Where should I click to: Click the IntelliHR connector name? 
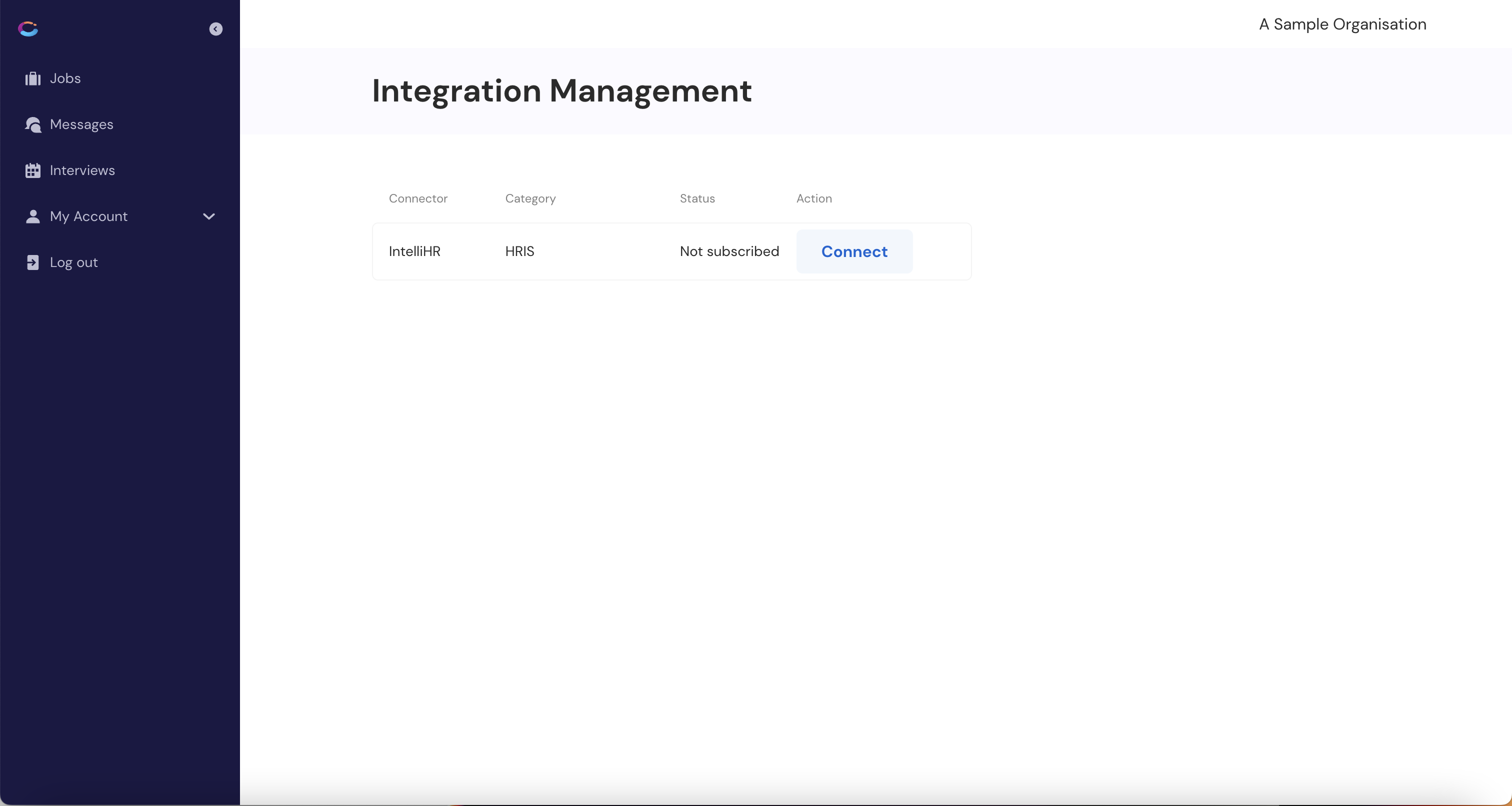(x=414, y=251)
